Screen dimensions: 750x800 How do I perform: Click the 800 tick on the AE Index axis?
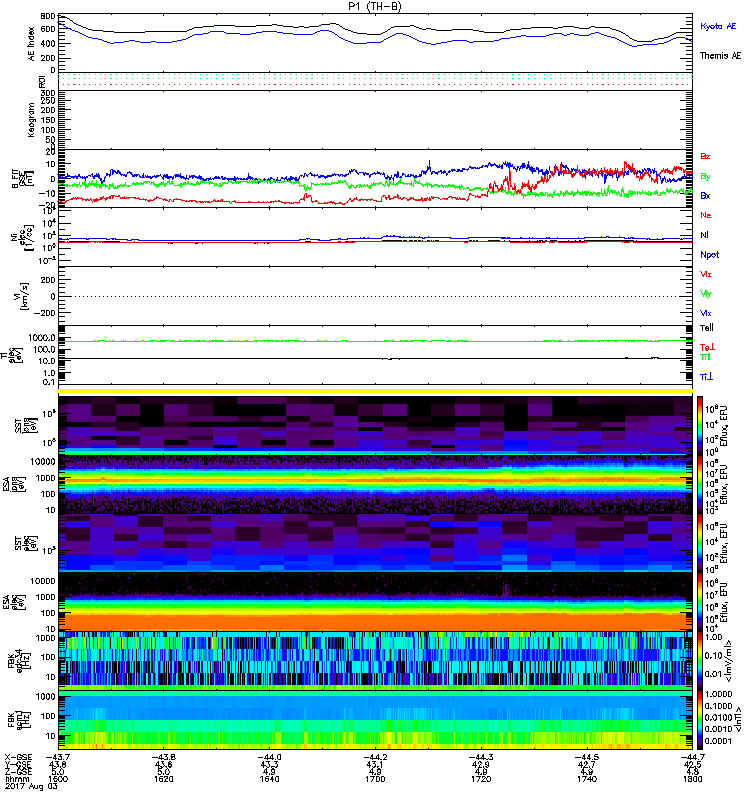[47, 16]
